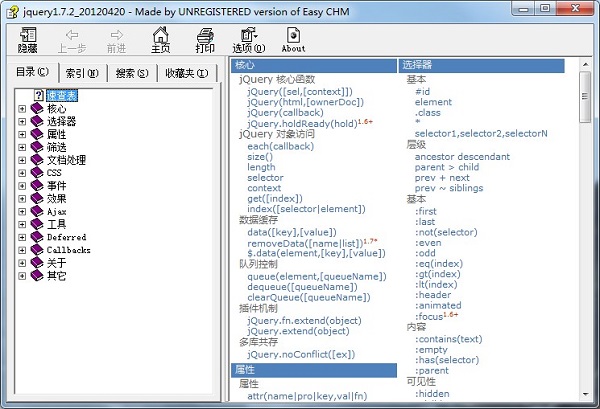The width and height of the screenshot is (600, 409).
Task: Click the book icon next to Deferred
Action: click(x=37, y=237)
